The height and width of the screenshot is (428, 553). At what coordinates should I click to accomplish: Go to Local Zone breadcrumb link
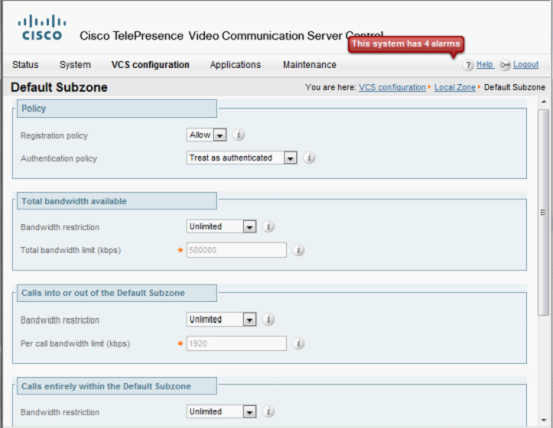pyautogui.click(x=455, y=87)
